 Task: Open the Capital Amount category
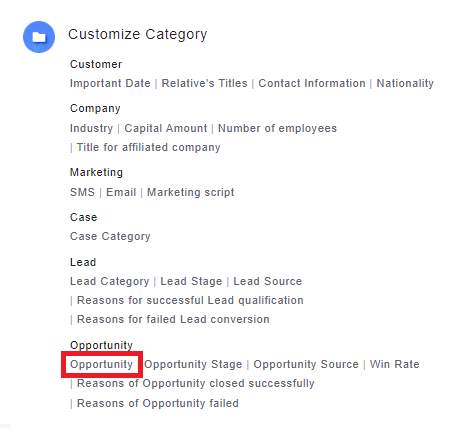[166, 128]
